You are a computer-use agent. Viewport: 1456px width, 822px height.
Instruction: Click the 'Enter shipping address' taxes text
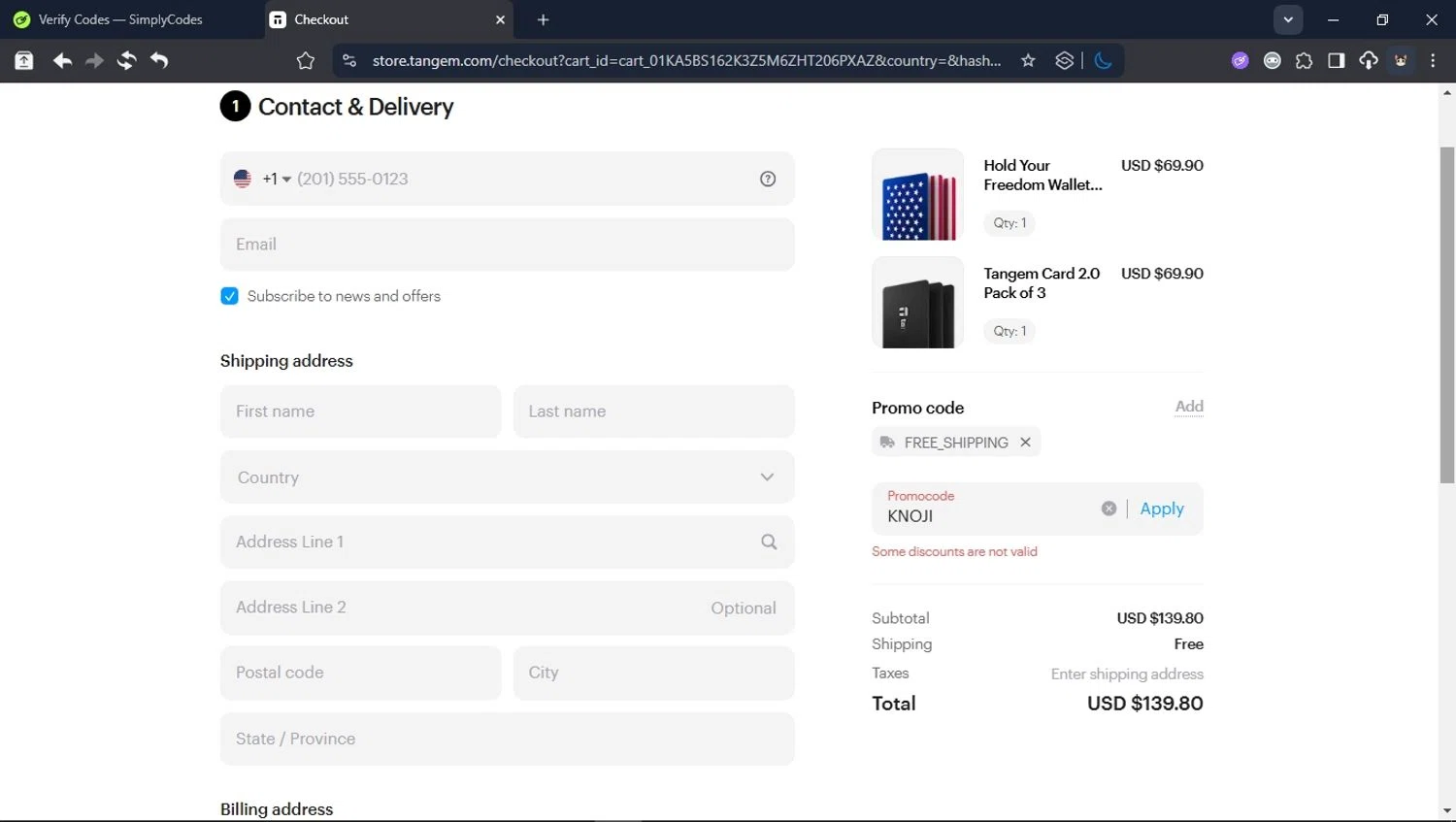(x=1127, y=674)
